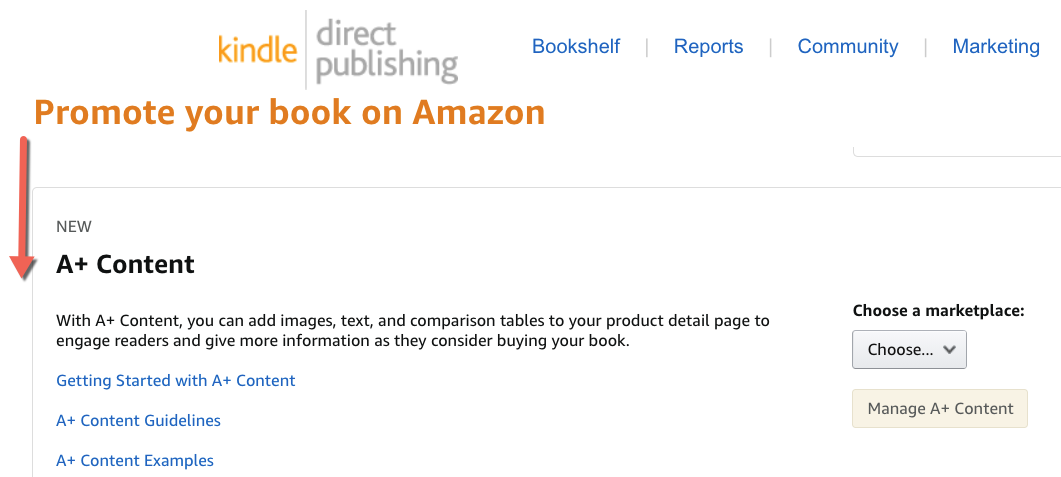Viewport: 1061px width, 477px height.
Task: Click the orange "kindle" word in logo
Action: 258,51
